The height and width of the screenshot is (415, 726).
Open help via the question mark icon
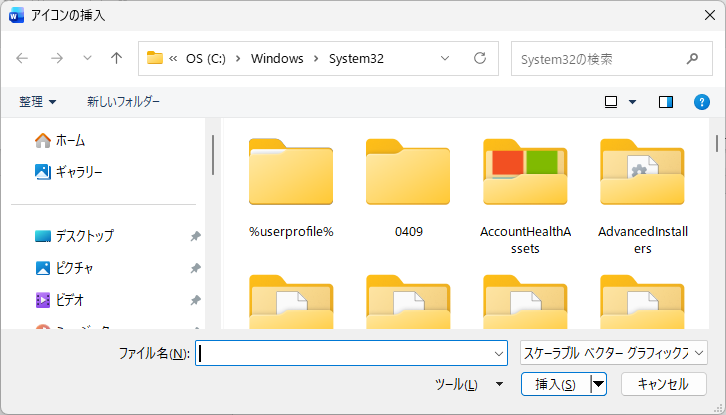(x=701, y=102)
